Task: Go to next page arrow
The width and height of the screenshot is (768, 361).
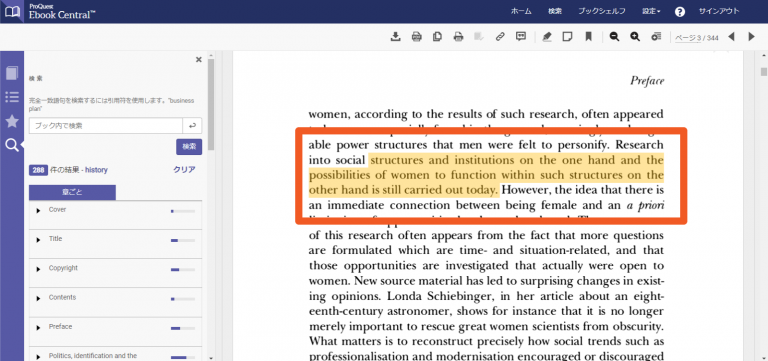Action: click(752, 37)
